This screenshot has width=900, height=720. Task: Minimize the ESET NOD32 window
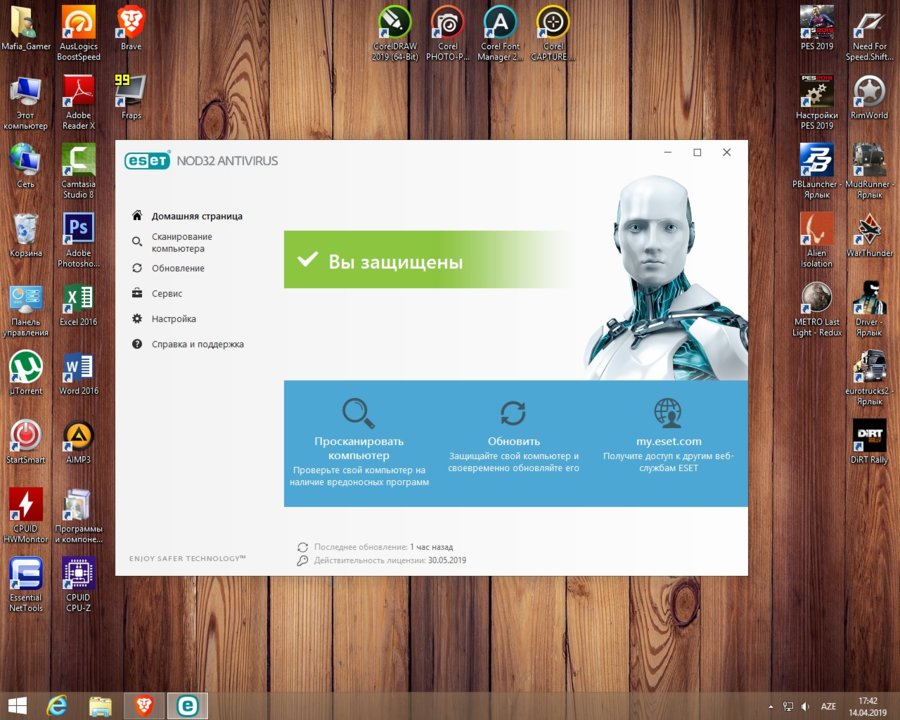tap(668, 152)
